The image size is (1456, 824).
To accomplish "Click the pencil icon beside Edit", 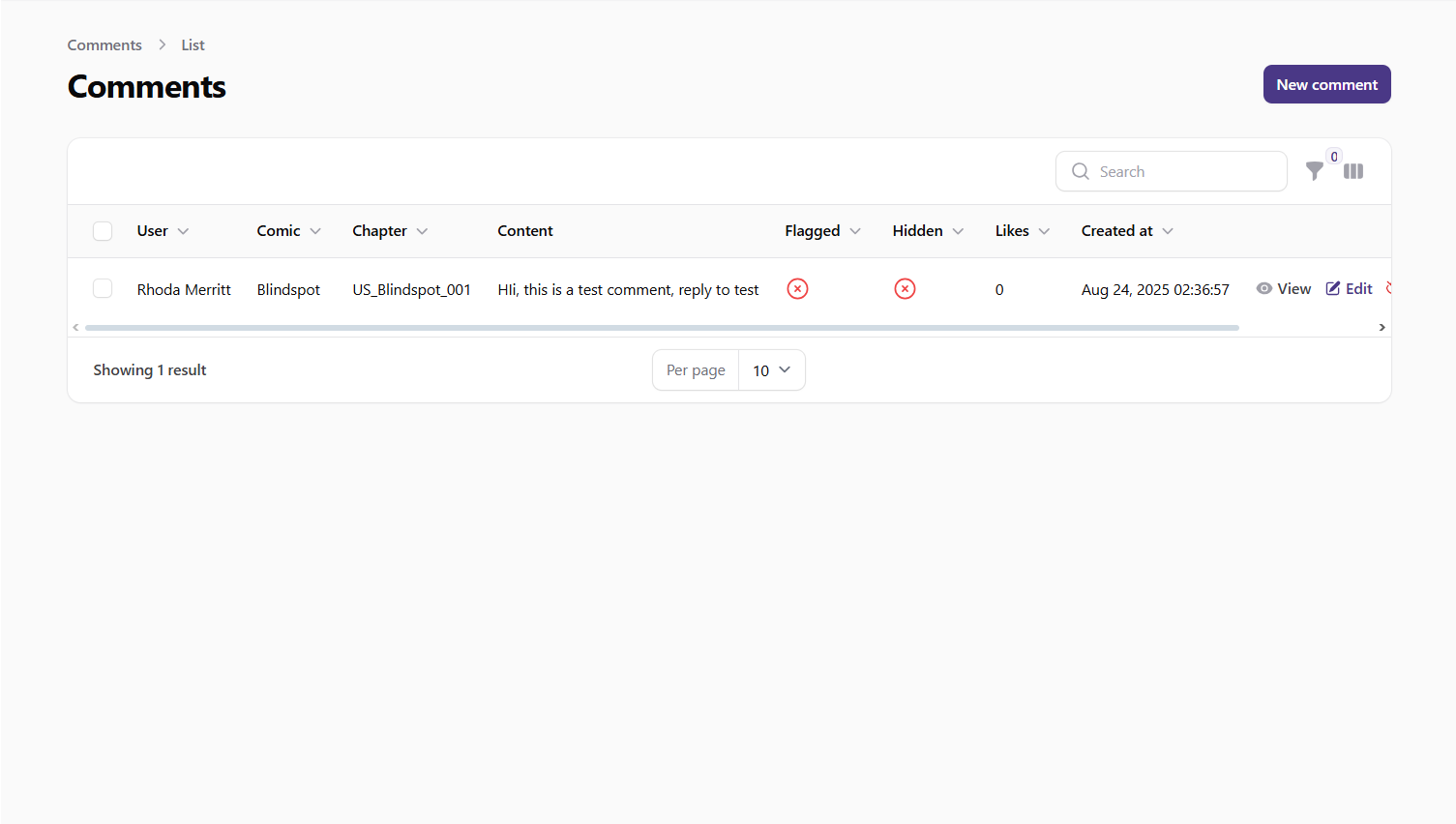I will click(x=1334, y=288).
